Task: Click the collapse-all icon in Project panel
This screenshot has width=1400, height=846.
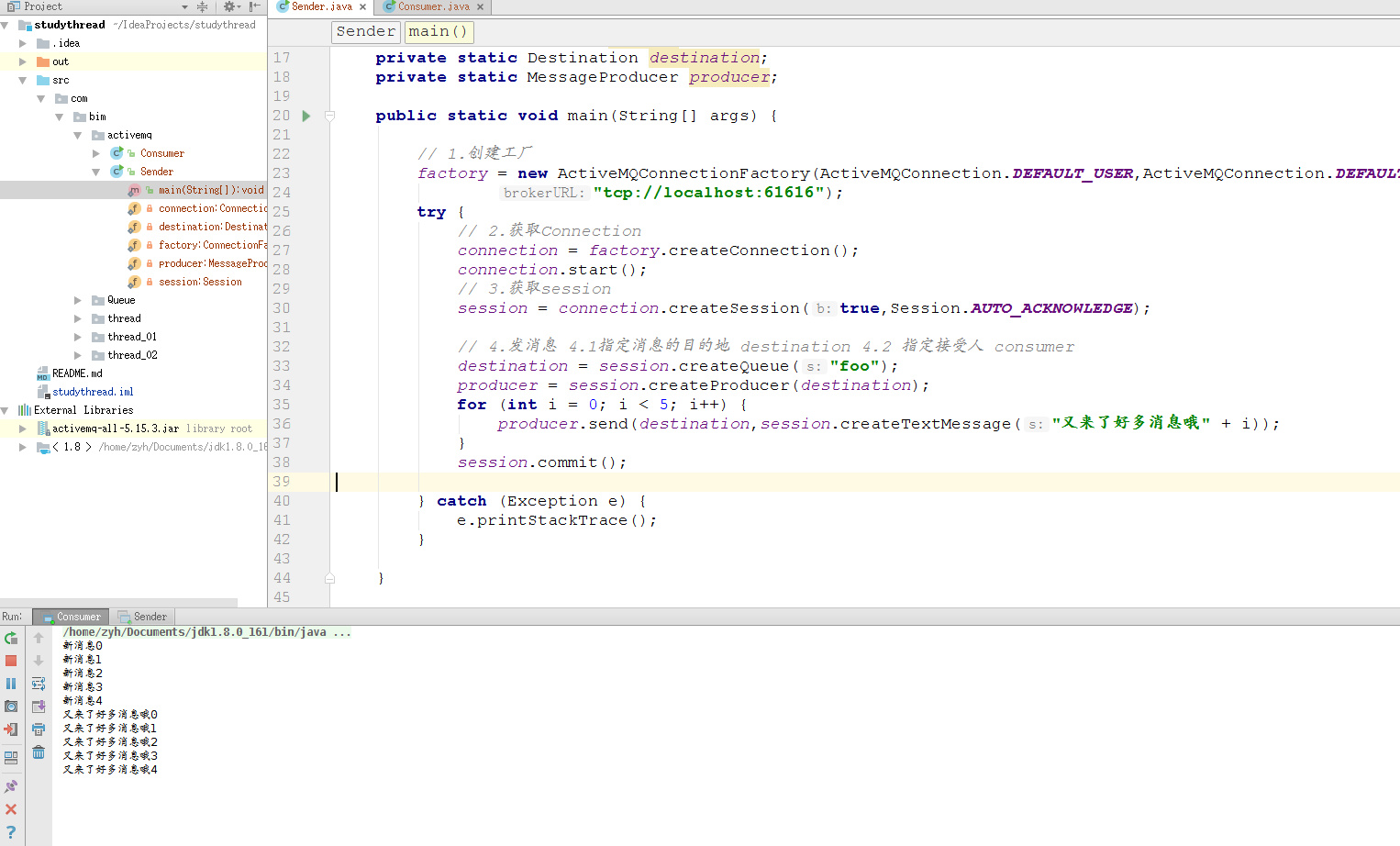Action: click(x=203, y=6)
